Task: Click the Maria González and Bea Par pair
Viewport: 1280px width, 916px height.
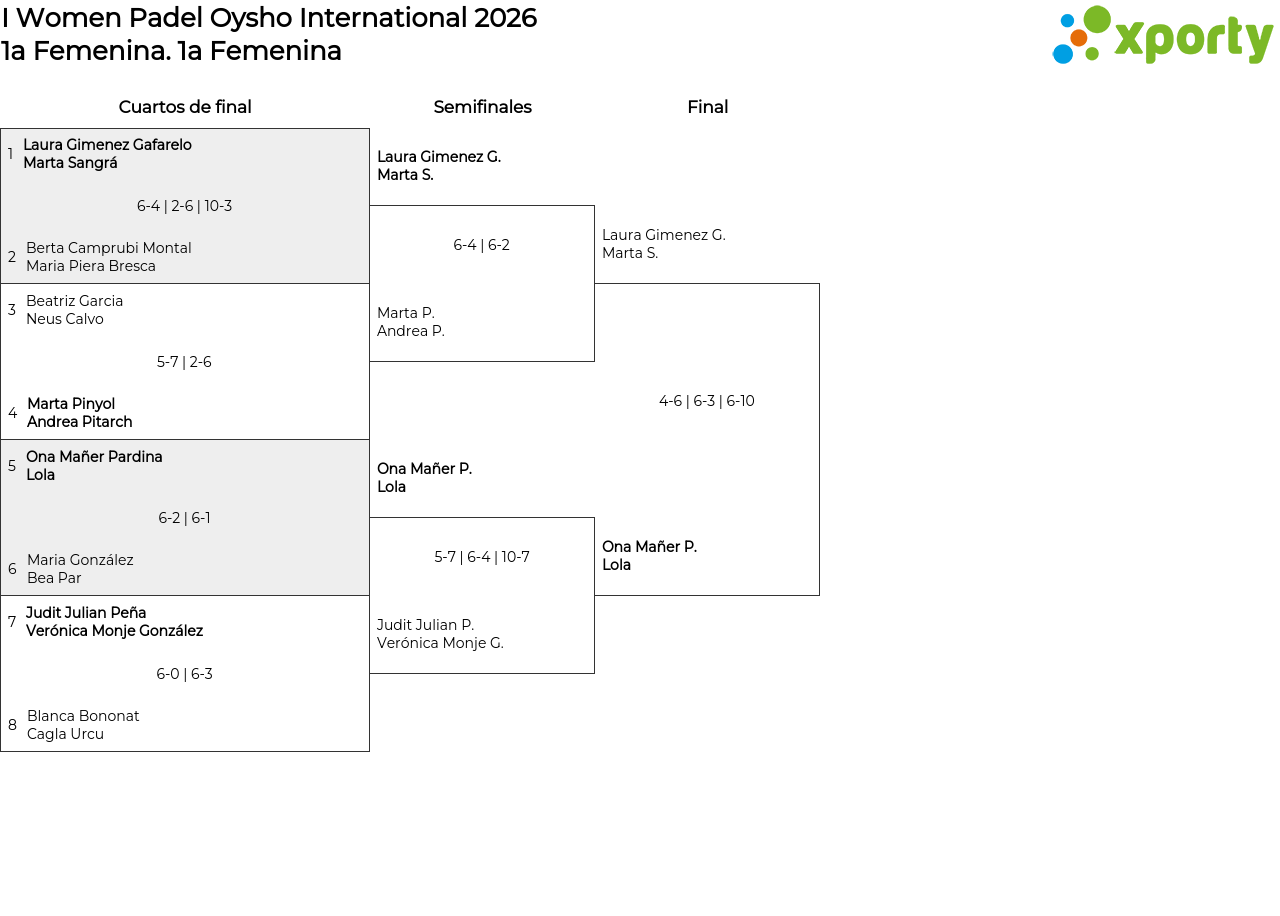Action: [x=80, y=569]
